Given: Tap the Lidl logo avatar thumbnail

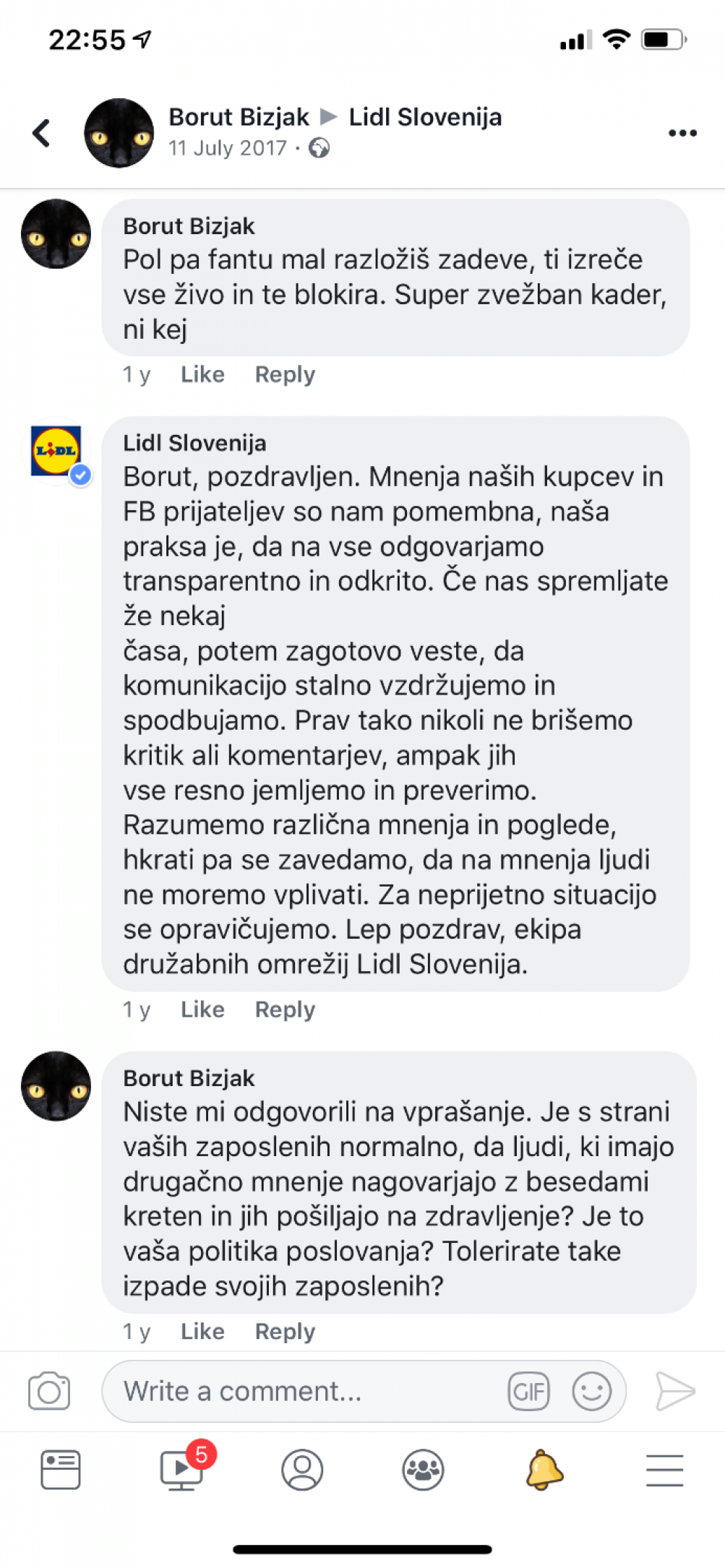Looking at the screenshot, I should point(56,451).
